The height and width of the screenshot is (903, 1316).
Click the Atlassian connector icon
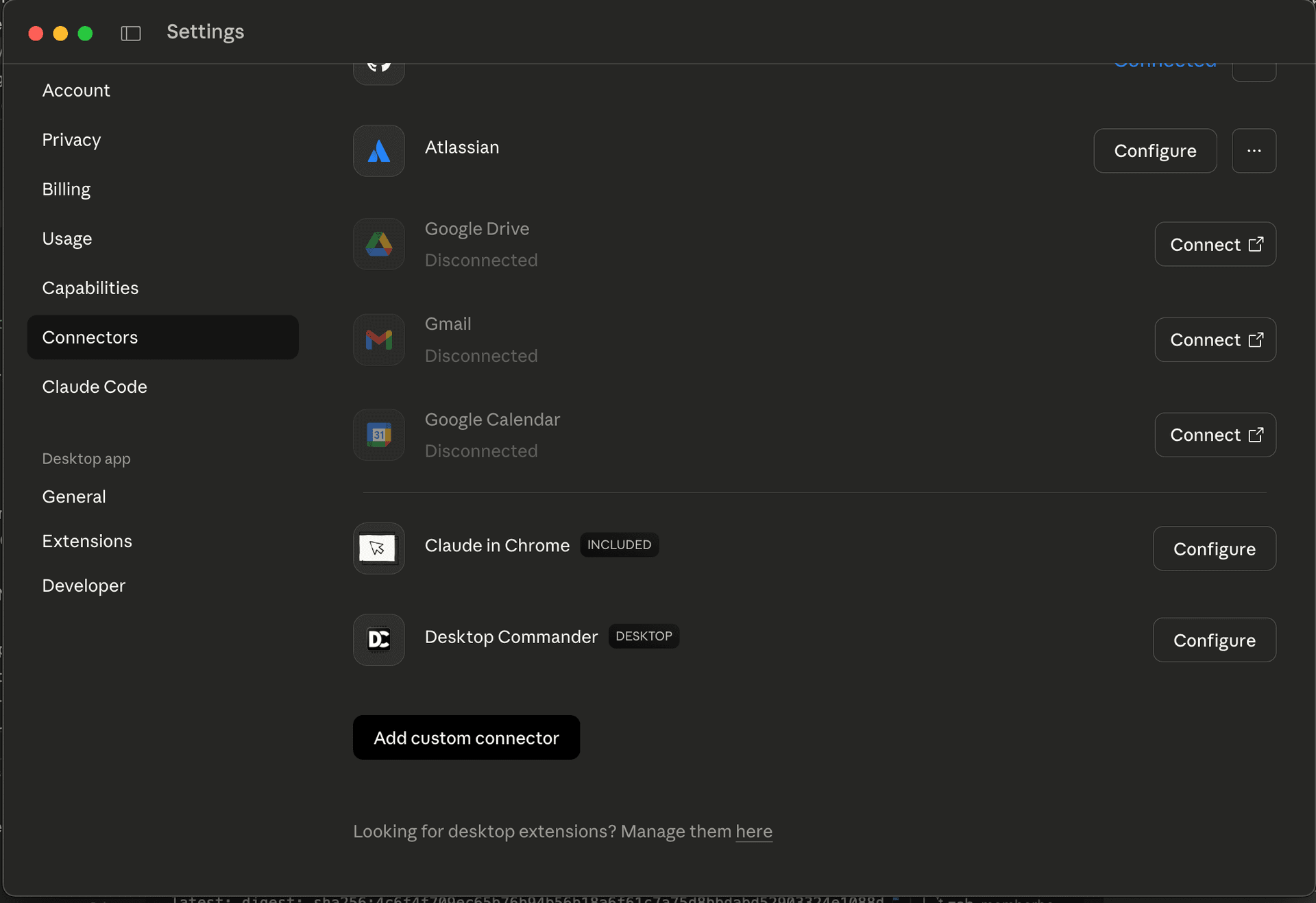378,151
